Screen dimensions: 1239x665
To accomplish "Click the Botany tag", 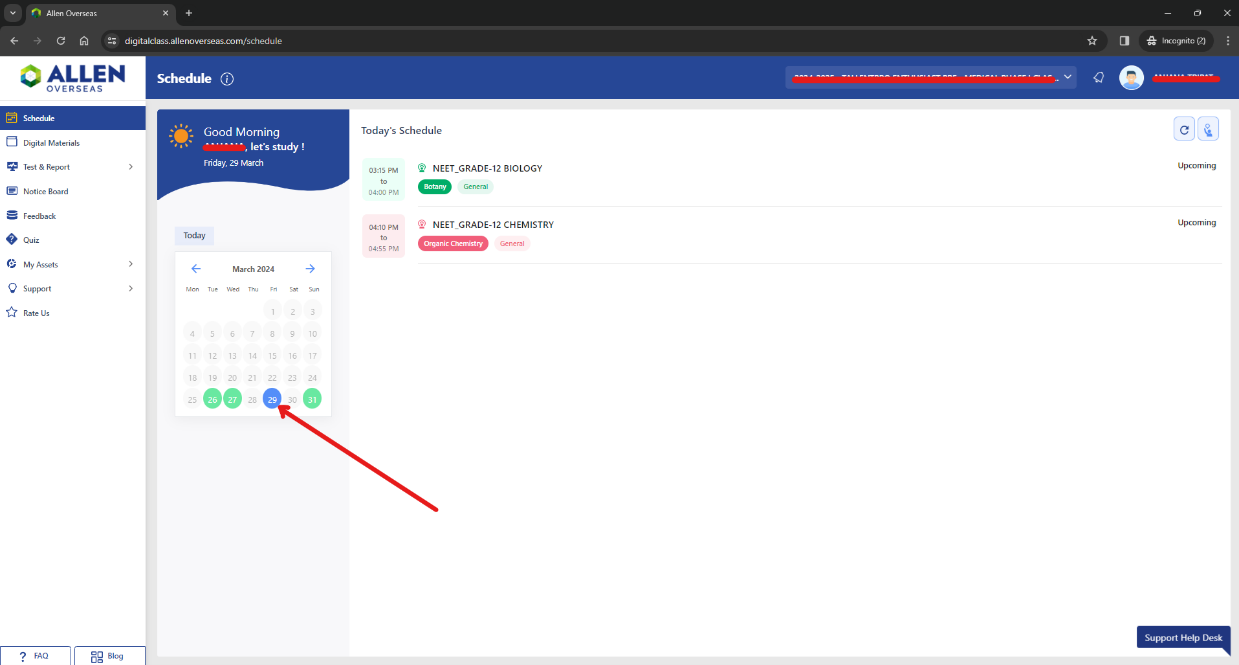I will click(x=435, y=187).
